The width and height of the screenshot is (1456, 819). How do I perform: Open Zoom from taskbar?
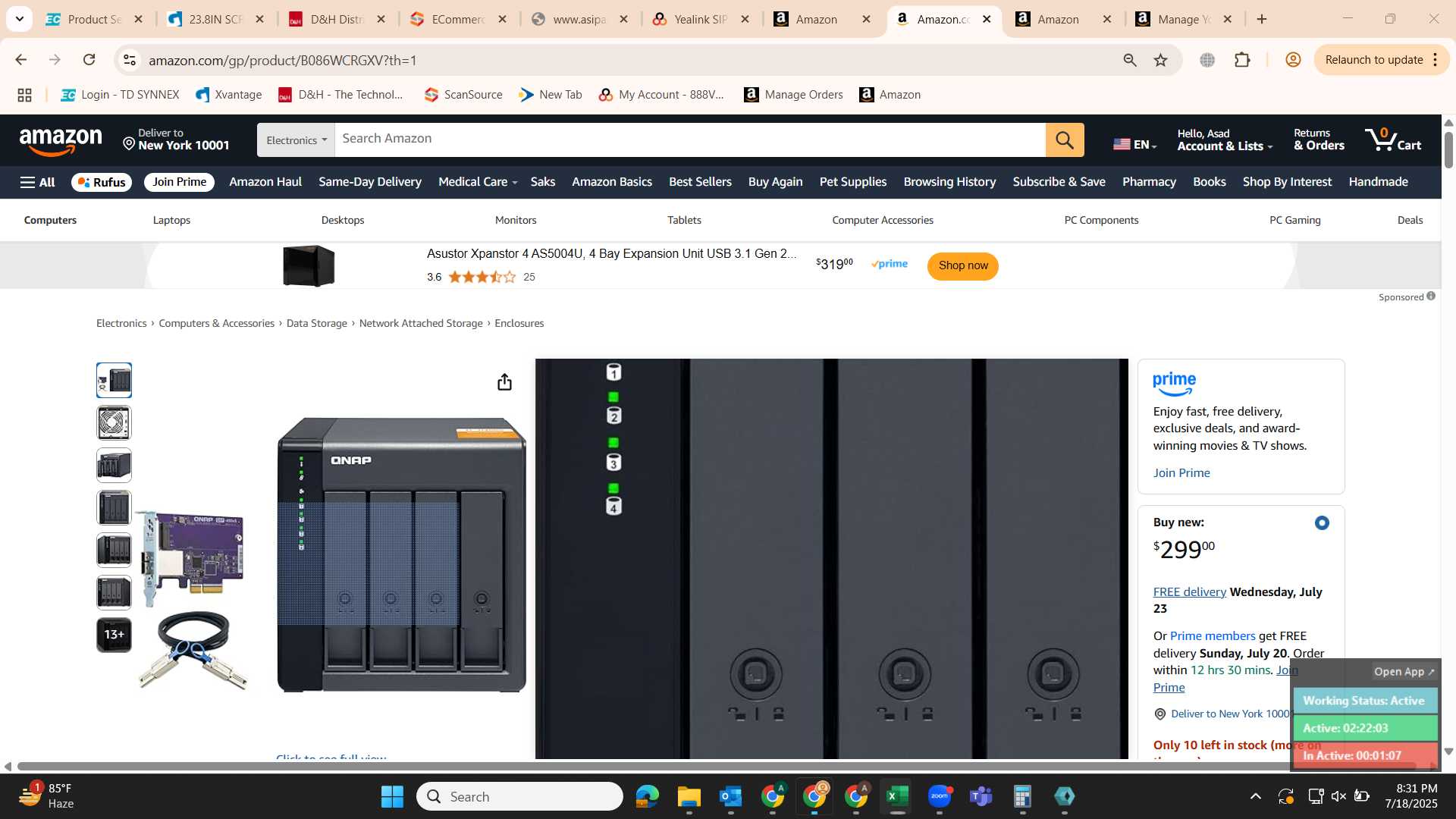(x=940, y=796)
